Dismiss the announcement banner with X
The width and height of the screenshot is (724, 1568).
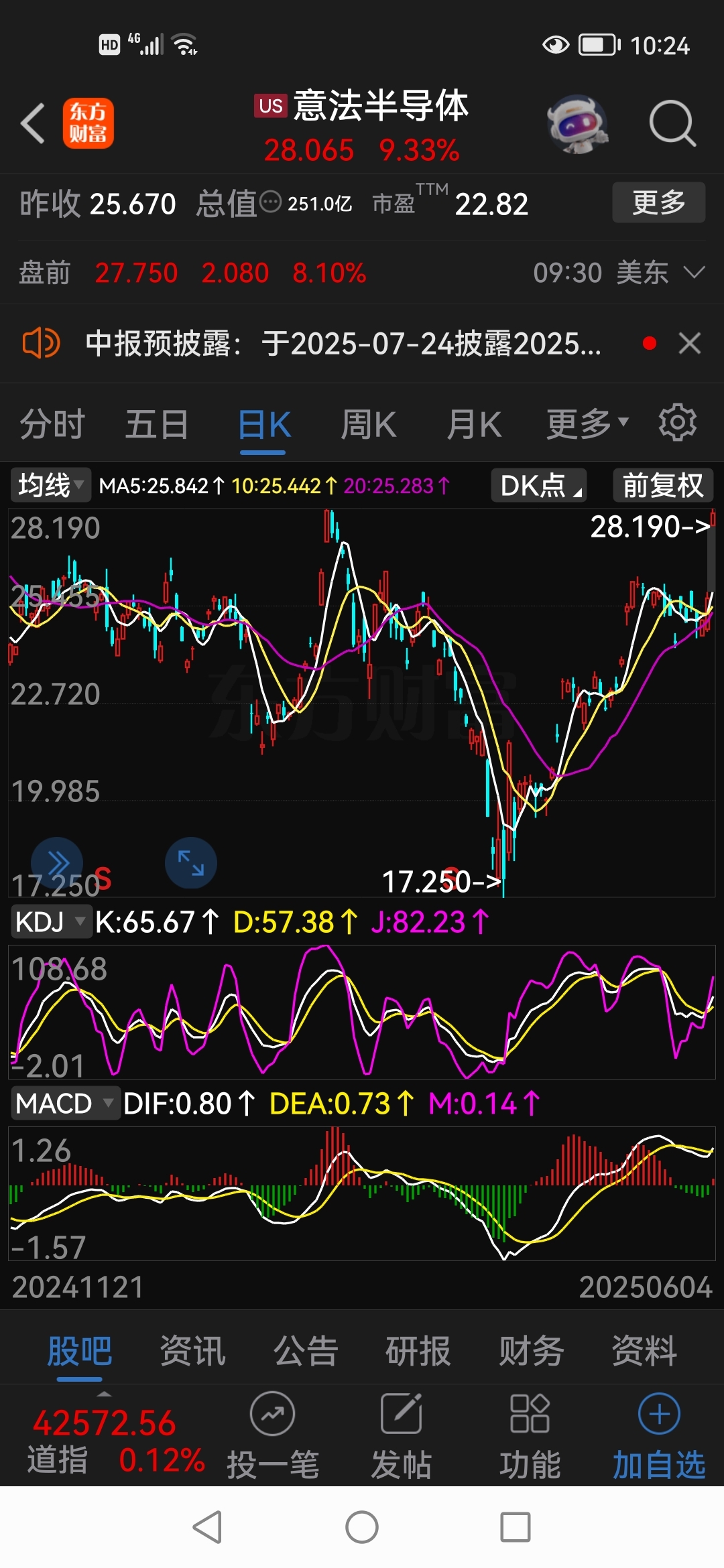(x=690, y=343)
